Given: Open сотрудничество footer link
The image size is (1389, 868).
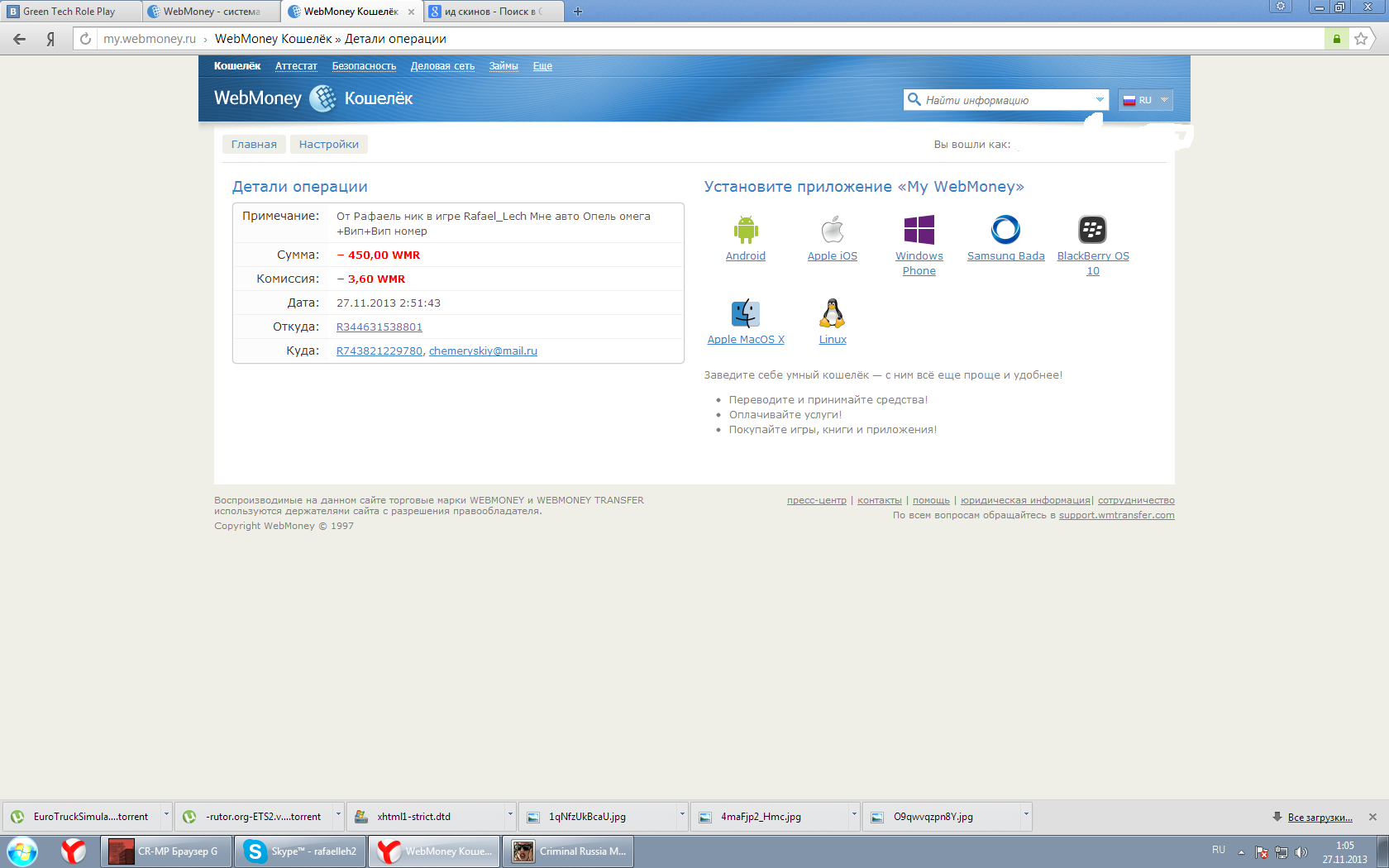Looking at the screenshot, I should (1136, 501).
